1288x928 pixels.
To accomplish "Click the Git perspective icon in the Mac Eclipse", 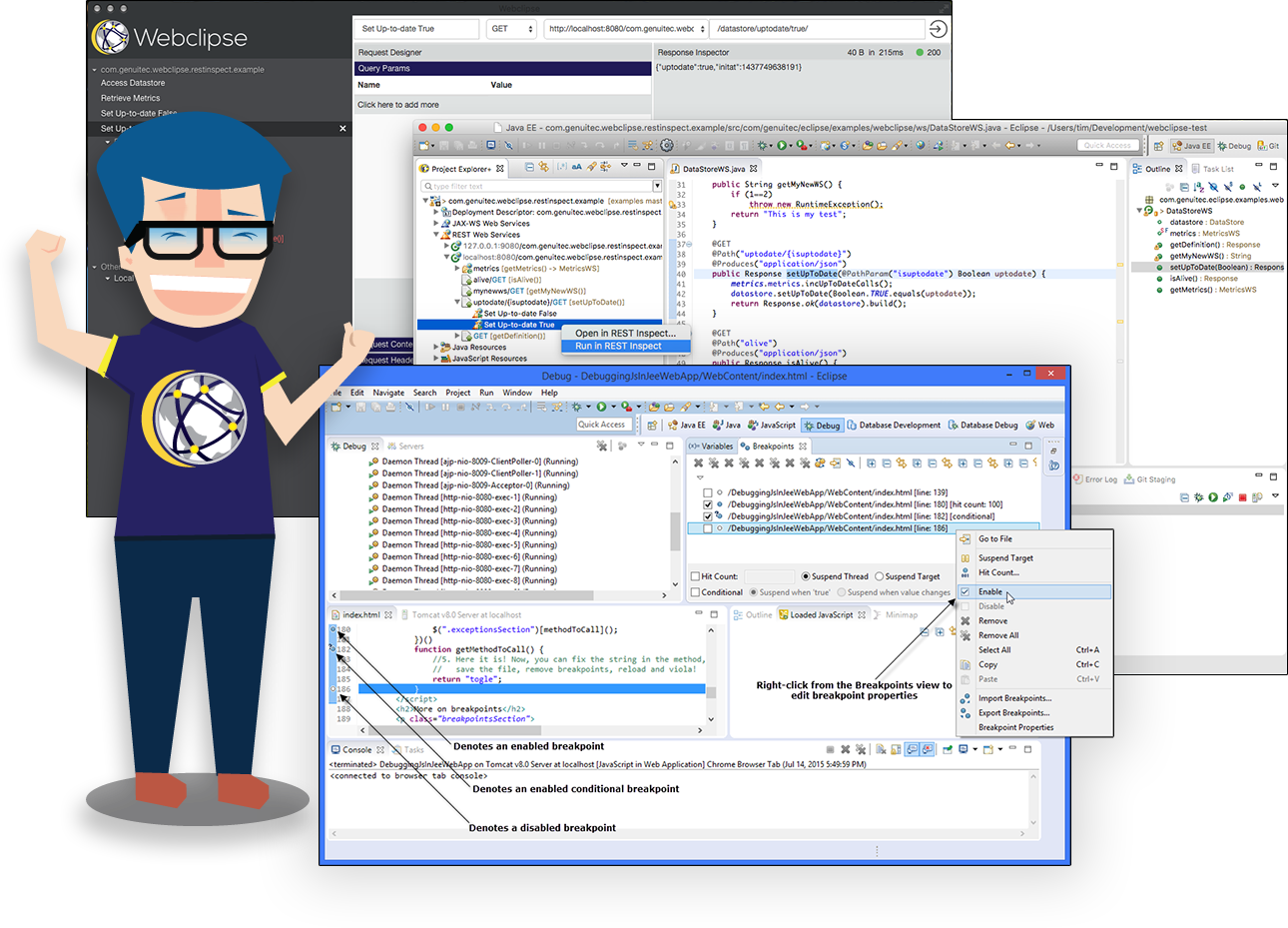I will pos(1268,146).
